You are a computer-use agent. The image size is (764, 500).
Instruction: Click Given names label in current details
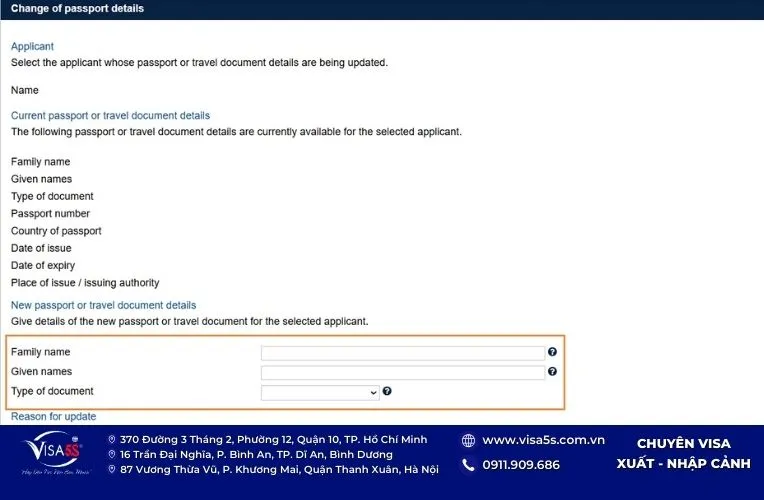(x=41, y=179)
